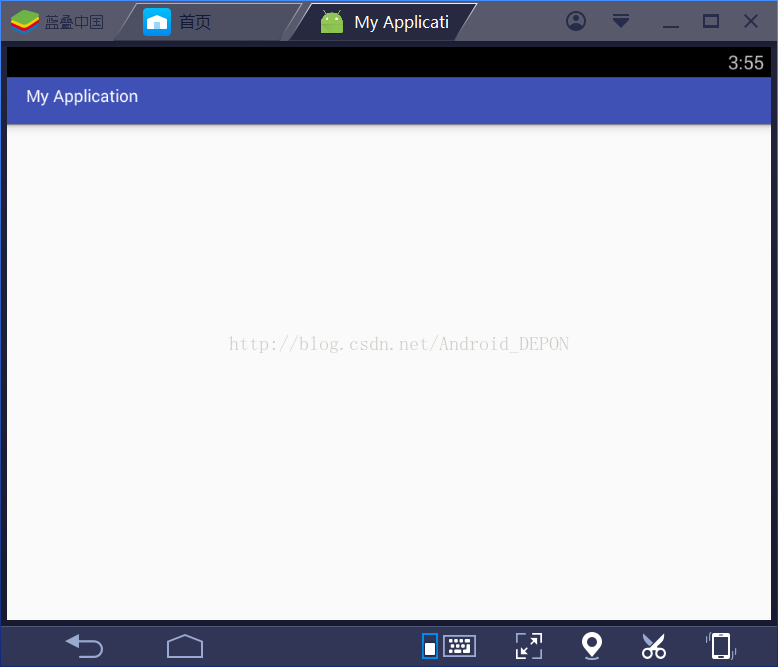Click the blue portrait phone icon in bottom bar
The image size is (778, 667).
click(x=430, y=646)
